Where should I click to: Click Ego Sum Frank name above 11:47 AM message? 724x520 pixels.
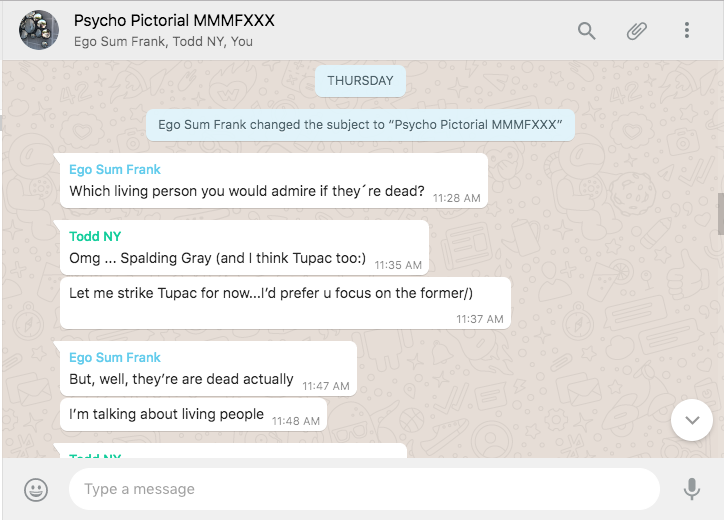click(115, 357)
